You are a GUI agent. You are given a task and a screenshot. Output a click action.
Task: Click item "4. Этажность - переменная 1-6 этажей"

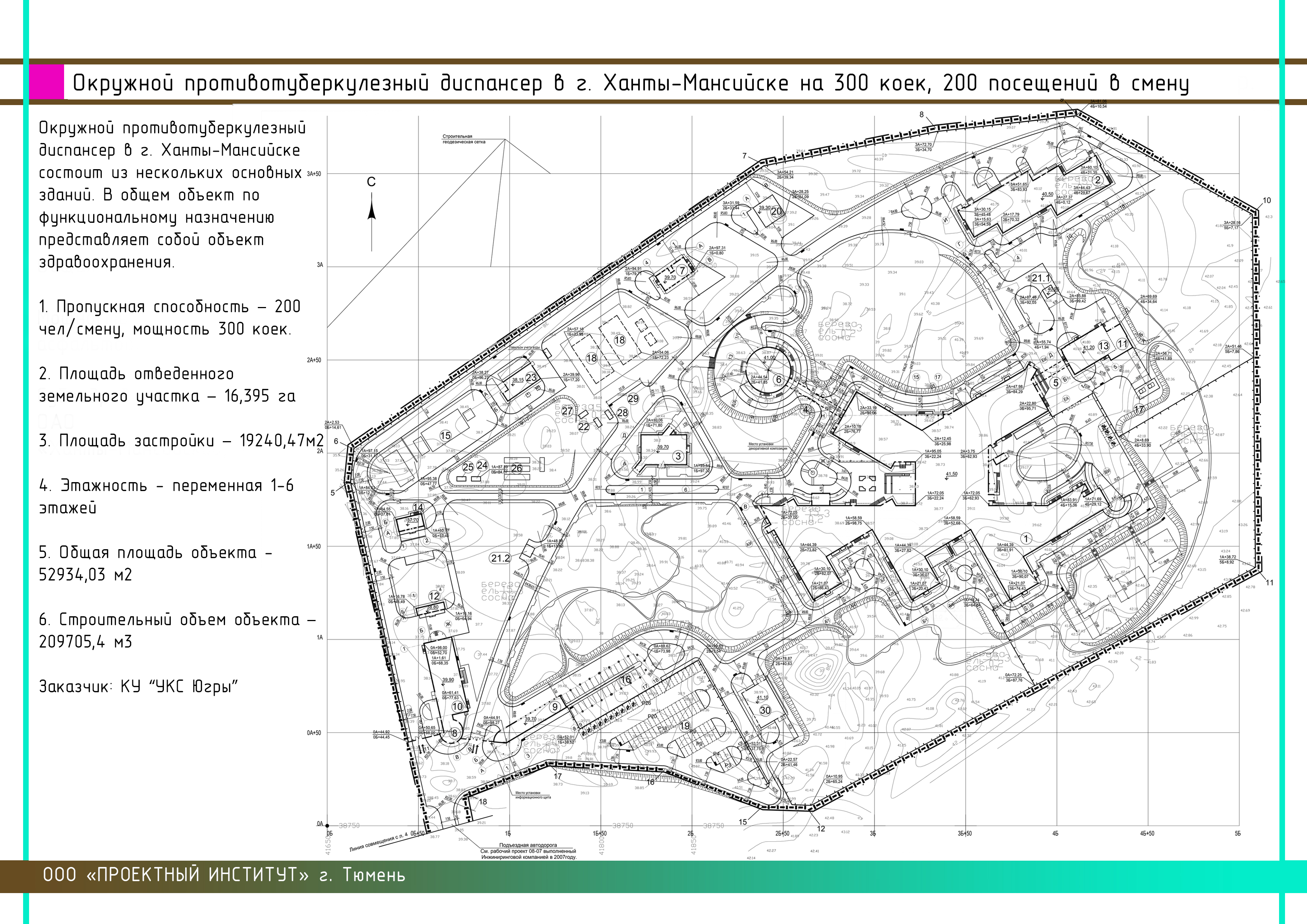click(166, 496)
